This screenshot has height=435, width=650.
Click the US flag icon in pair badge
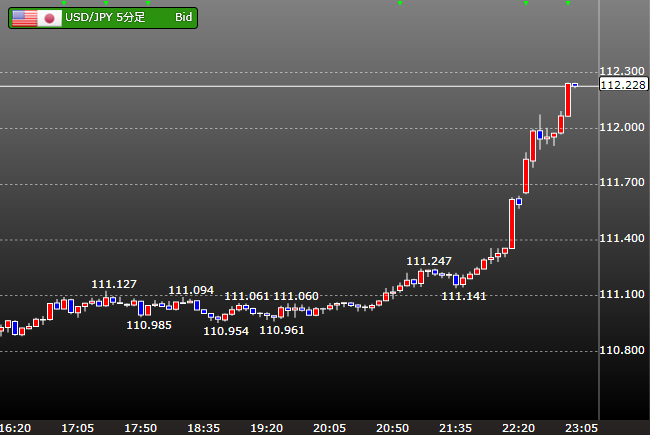click(24, 18)
